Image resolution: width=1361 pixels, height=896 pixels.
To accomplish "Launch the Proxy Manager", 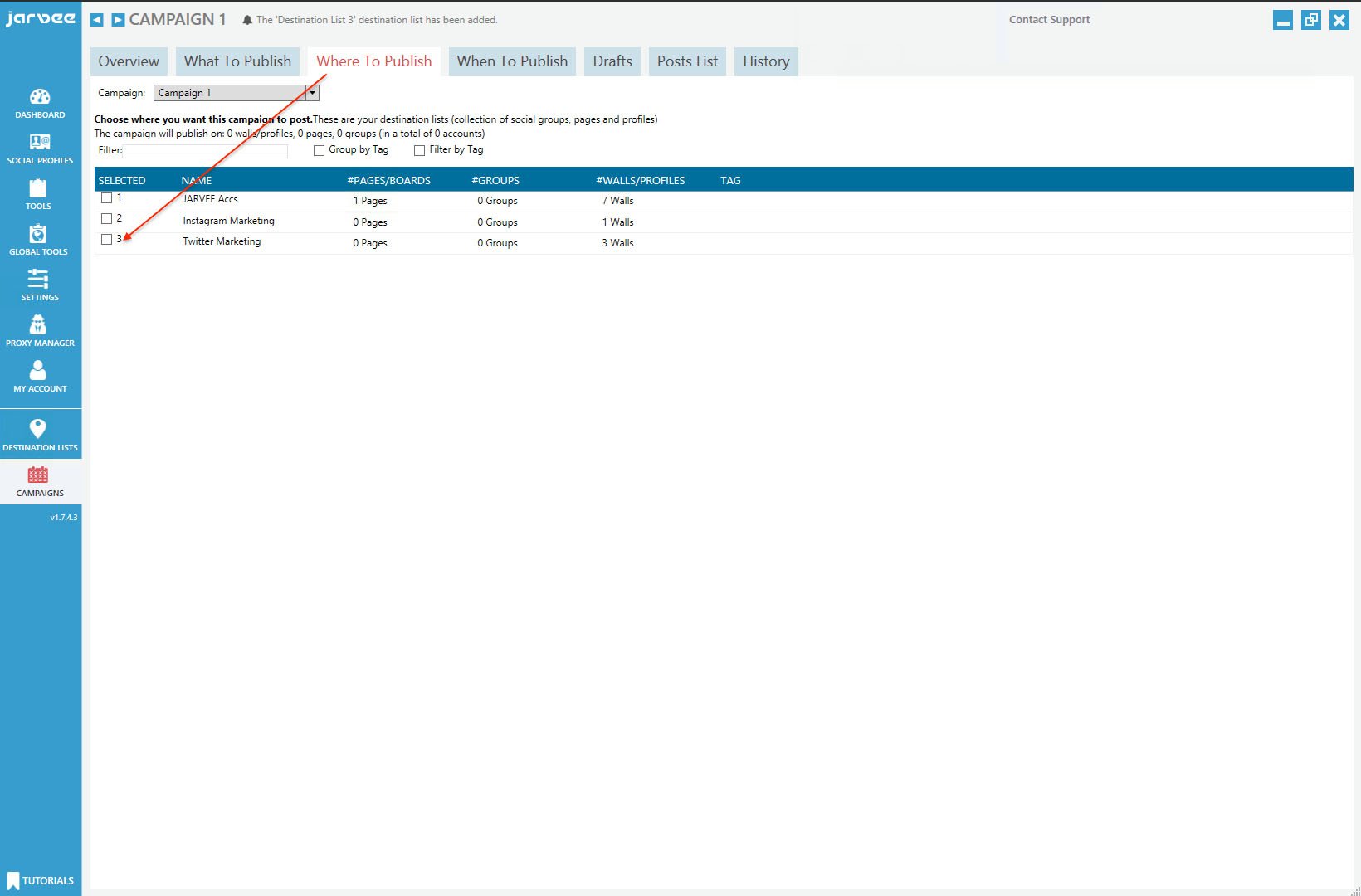I will [x=40, y=331].
